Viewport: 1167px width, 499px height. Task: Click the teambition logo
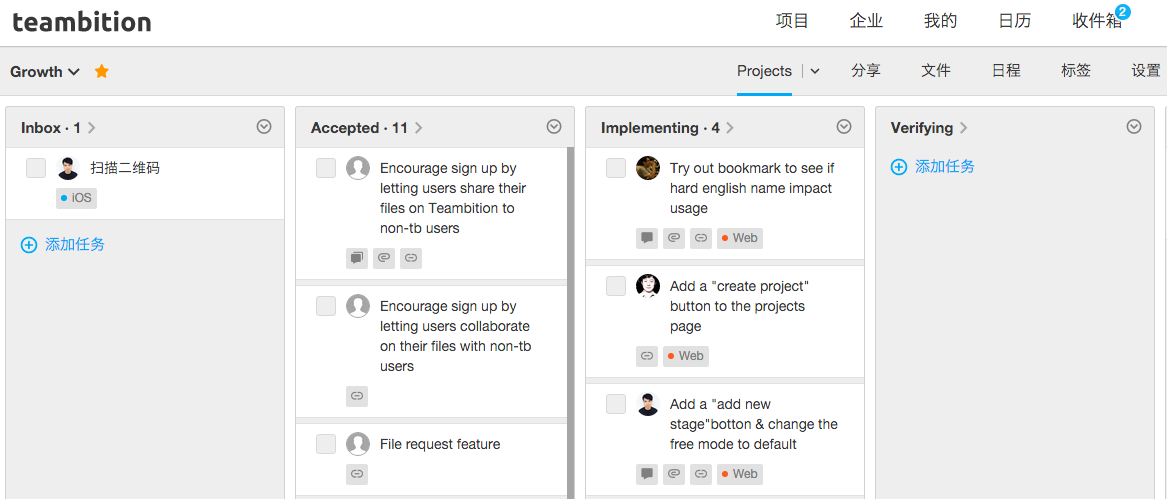click(x=82, y=22)
